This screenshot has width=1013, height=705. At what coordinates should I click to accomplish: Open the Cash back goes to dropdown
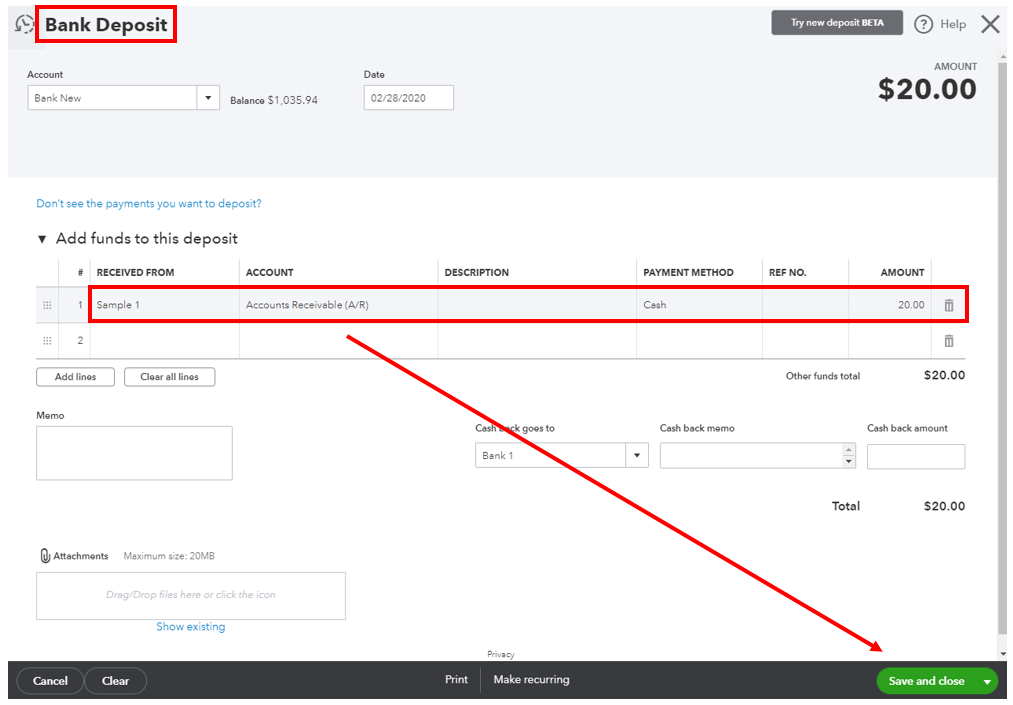637,455
